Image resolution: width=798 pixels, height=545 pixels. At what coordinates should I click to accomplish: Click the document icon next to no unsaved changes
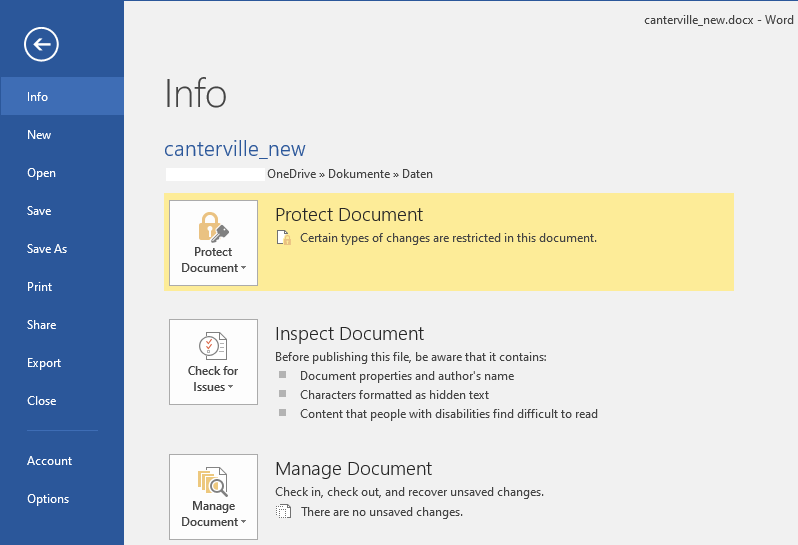284,512
